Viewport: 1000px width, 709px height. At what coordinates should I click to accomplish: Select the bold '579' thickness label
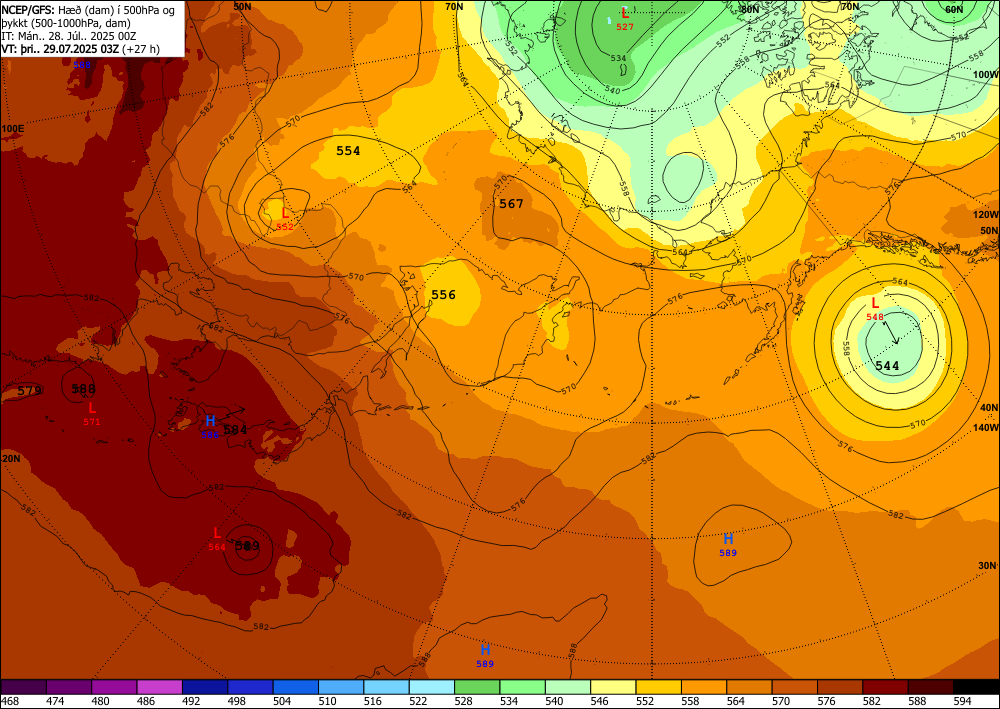[29, 391]
